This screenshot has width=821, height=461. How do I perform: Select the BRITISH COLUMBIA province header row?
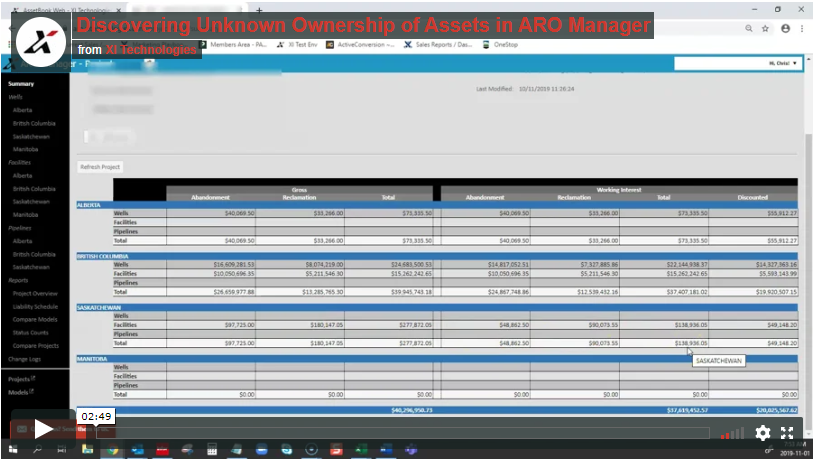437,256
